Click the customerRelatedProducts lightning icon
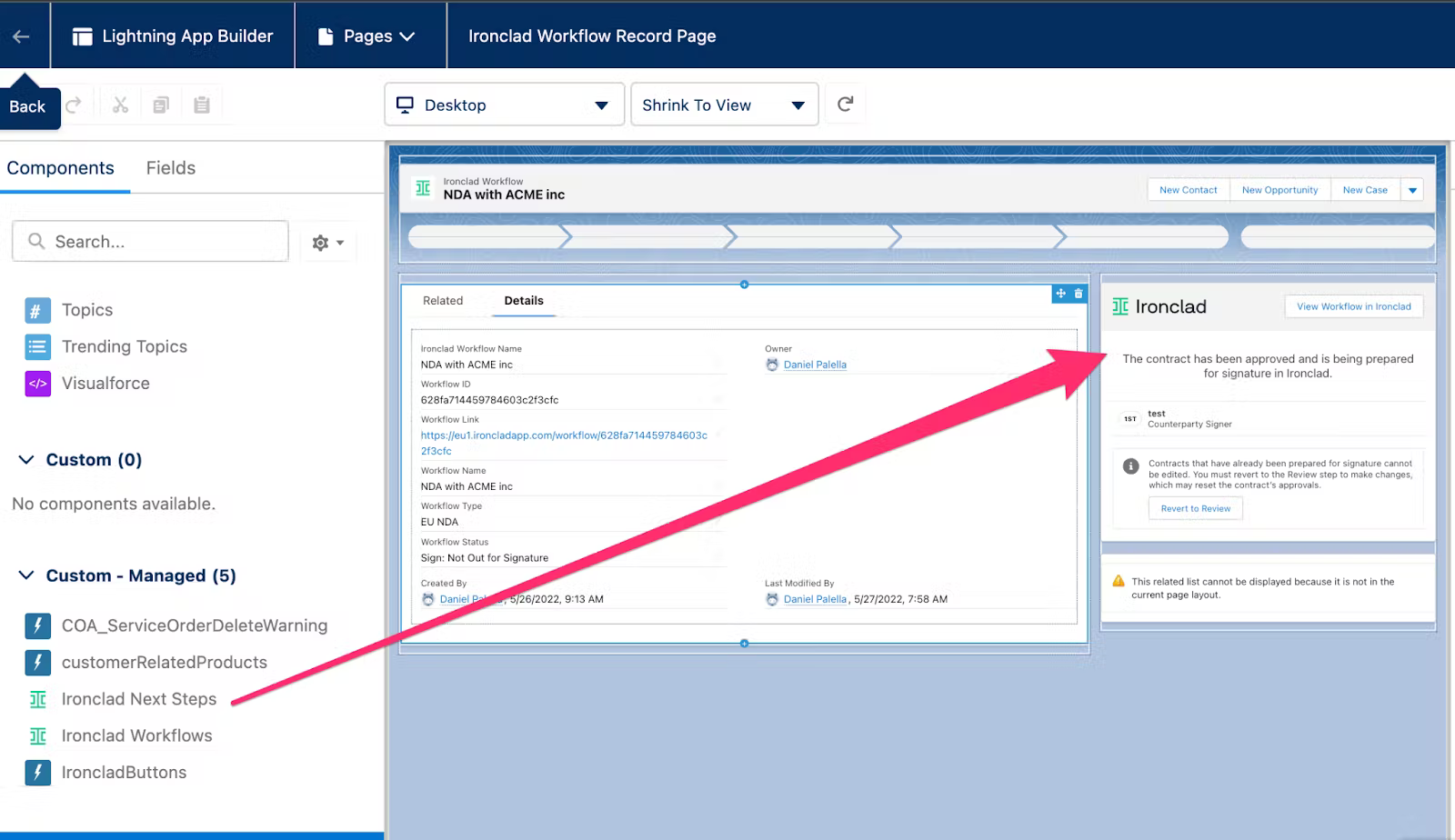1455x840 pixels. 37,663
